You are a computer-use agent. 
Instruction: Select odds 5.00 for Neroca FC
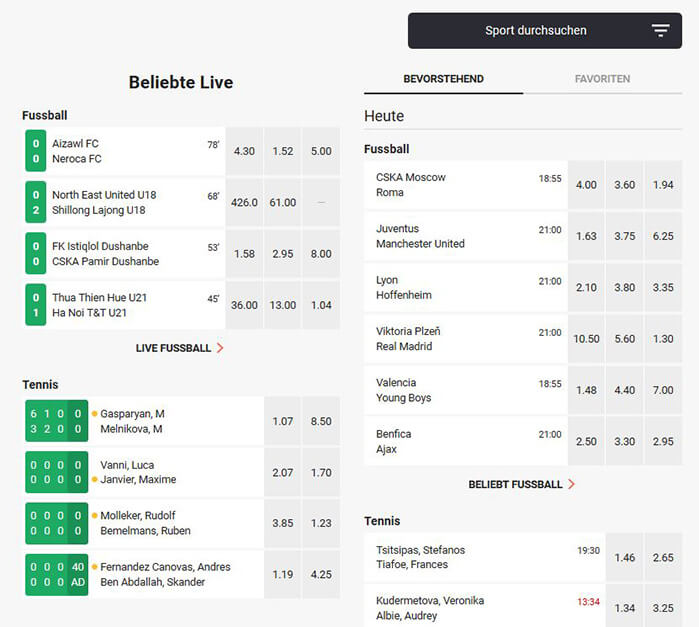click(321, 151)
